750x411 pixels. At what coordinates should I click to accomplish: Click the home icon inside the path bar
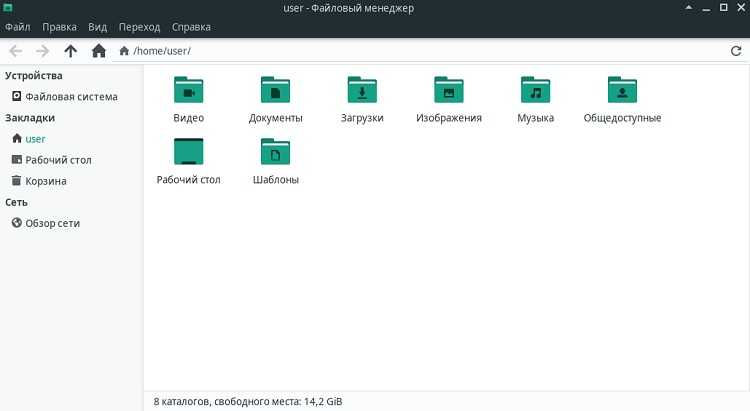point(124,51)
